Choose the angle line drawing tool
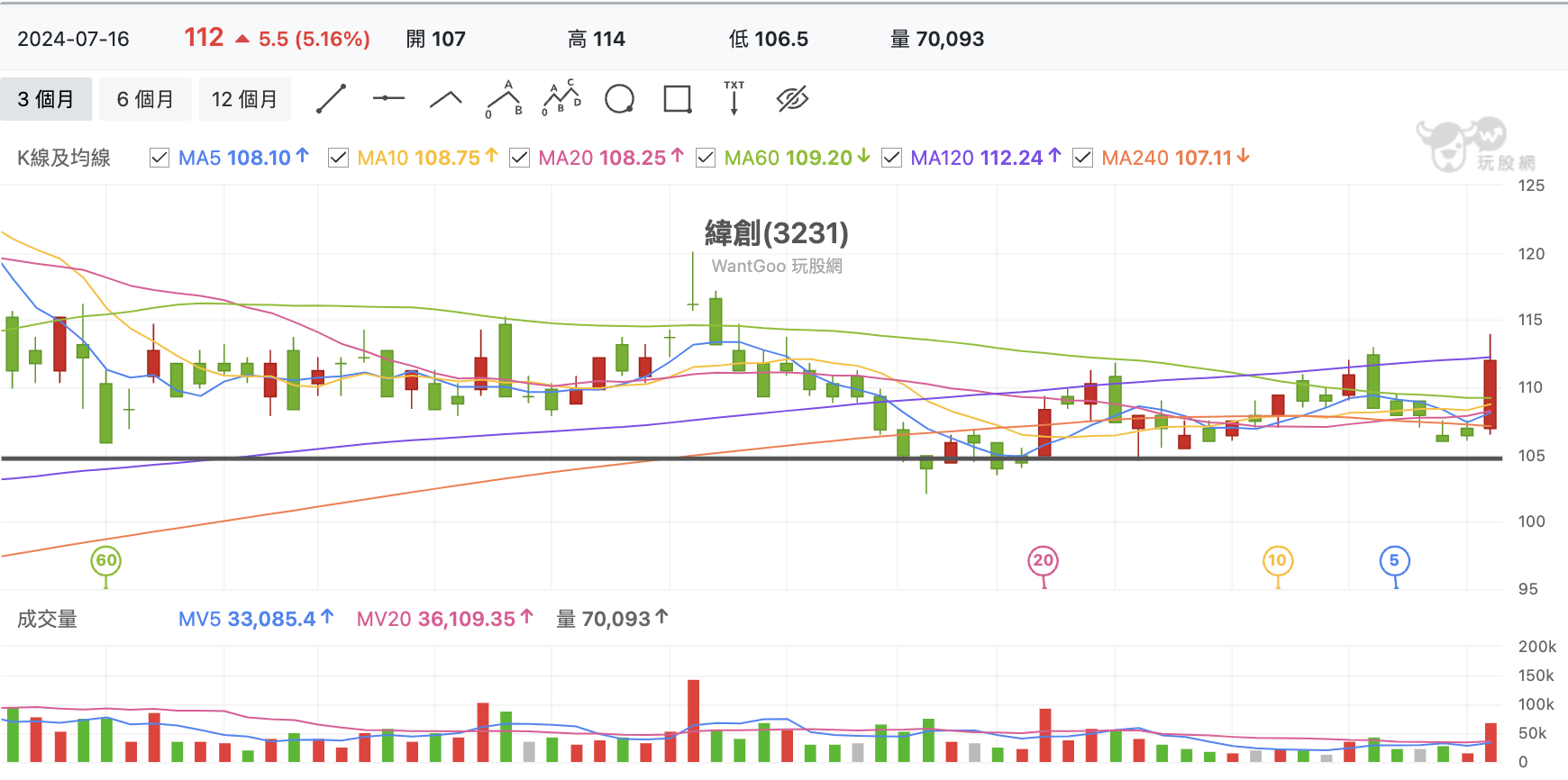Viewport: 1568px width, 780px height. click(x=446, y=99)
